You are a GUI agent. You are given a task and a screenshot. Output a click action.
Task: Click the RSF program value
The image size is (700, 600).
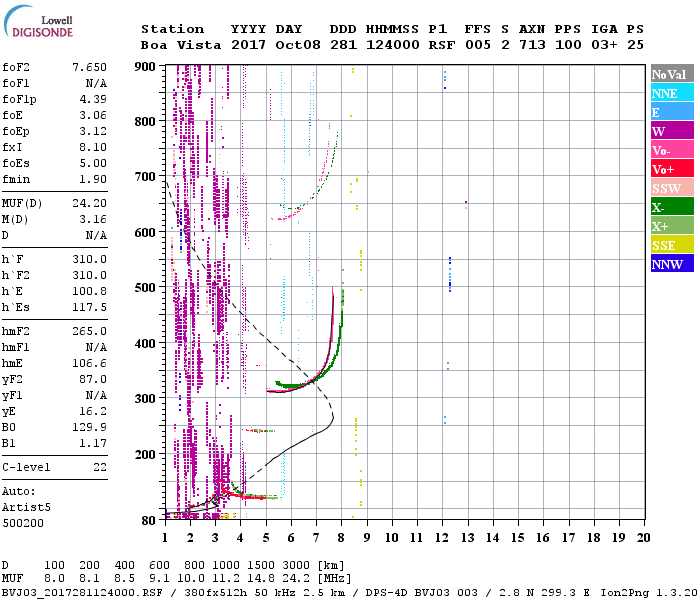tap(442, 45)
